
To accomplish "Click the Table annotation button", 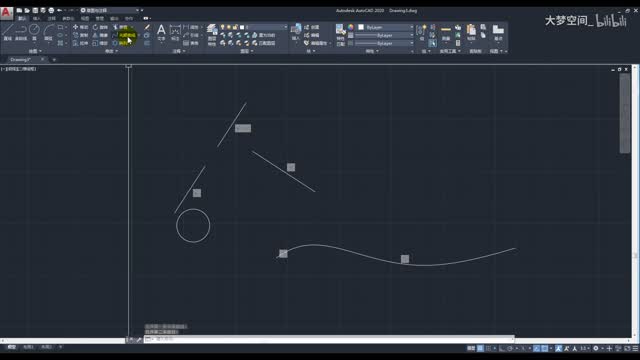I will (191, 43).
